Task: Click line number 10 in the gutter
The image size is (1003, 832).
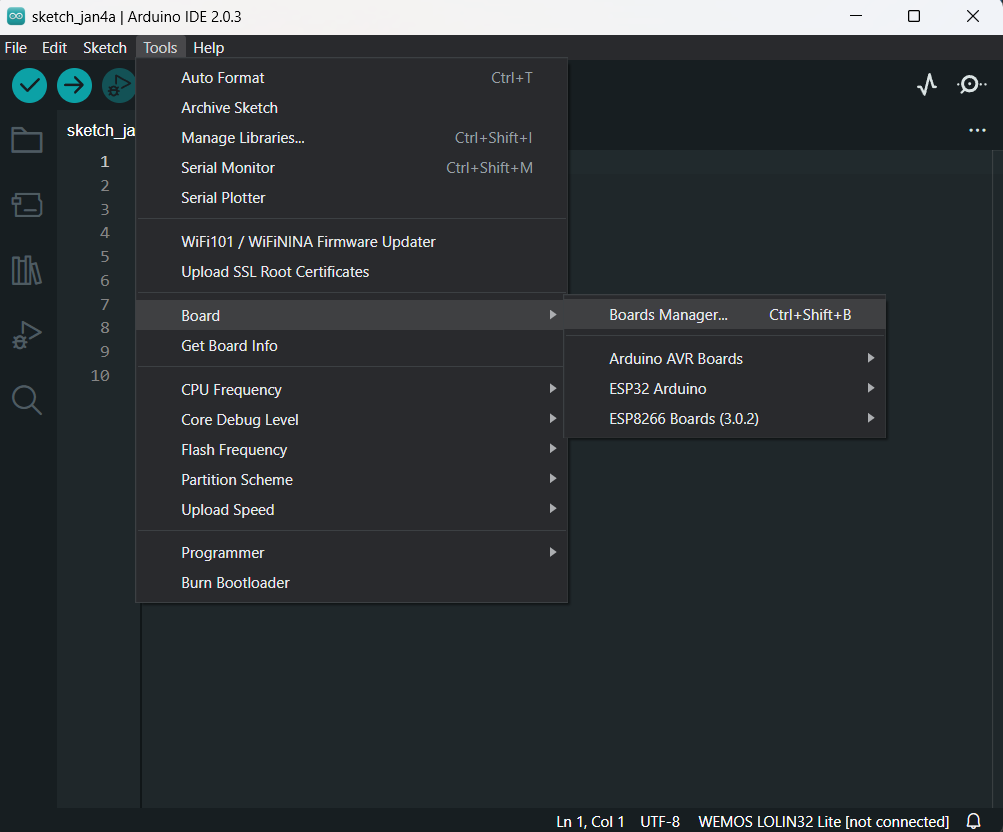Action: [100, 376]
